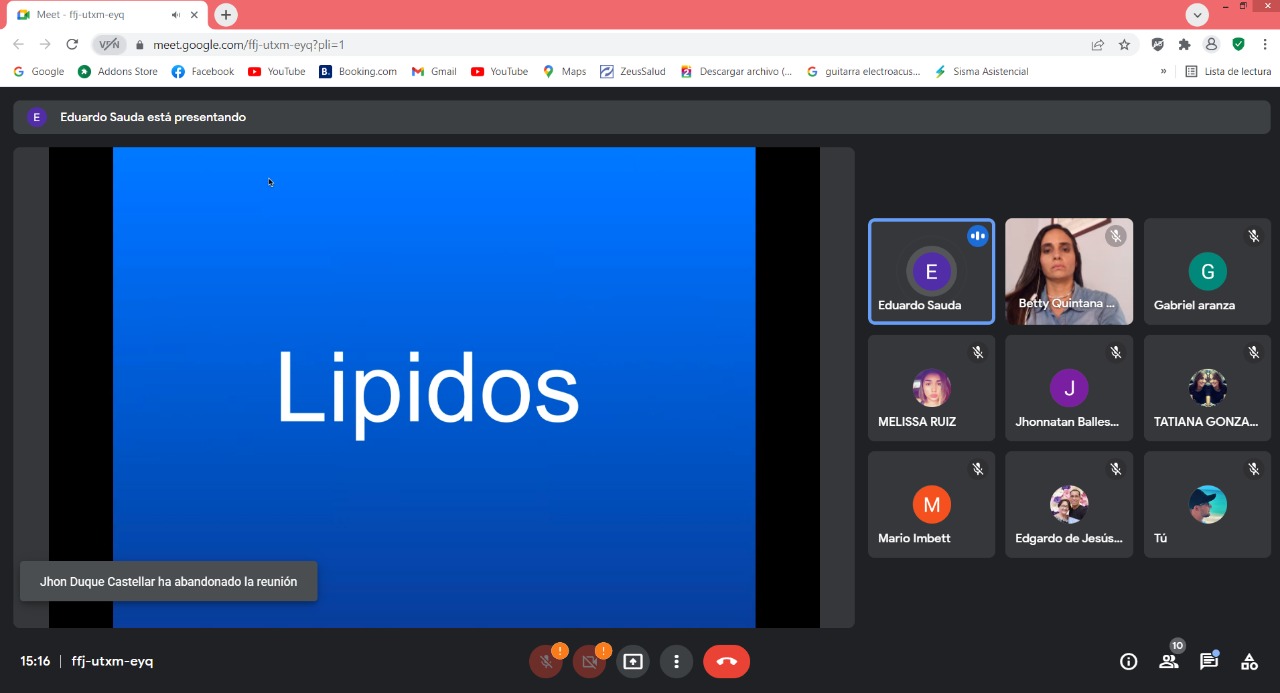Screen dimensions: 1280x693
Task: Leave the call with the red hang-up button
Action: [x=727, y=661]
